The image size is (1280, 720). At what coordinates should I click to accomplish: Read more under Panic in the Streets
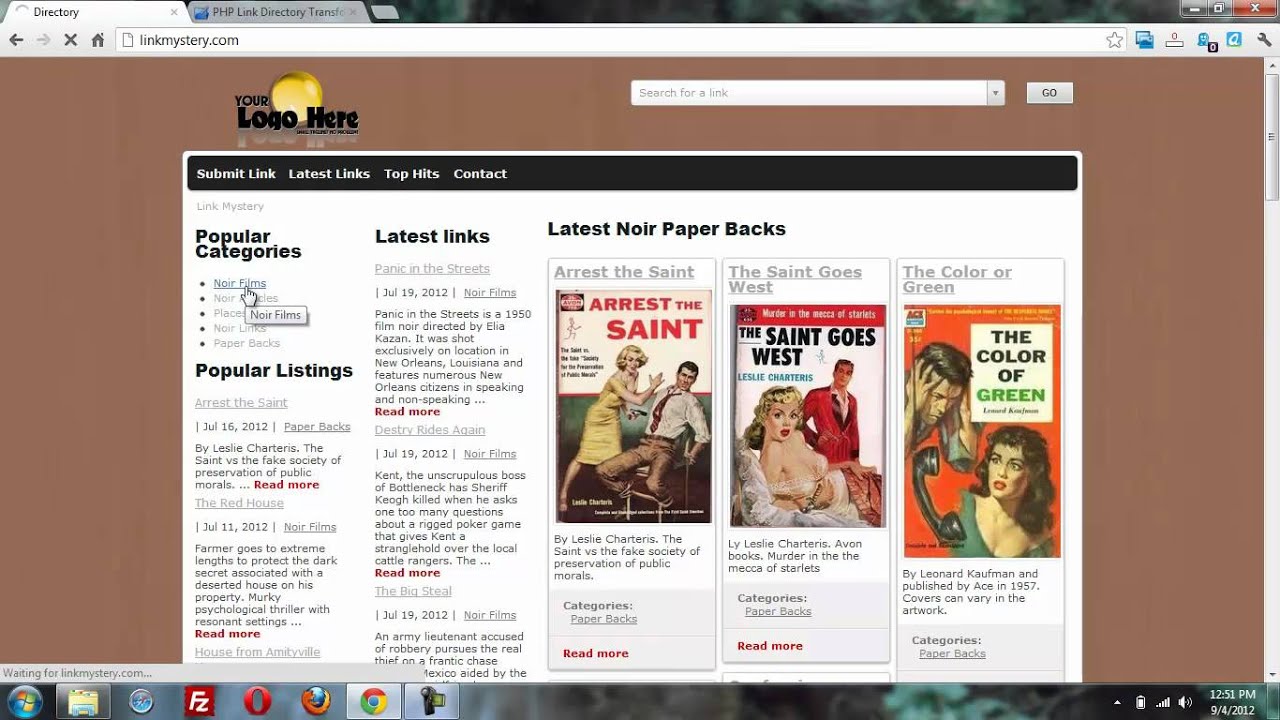coord(407,412)
